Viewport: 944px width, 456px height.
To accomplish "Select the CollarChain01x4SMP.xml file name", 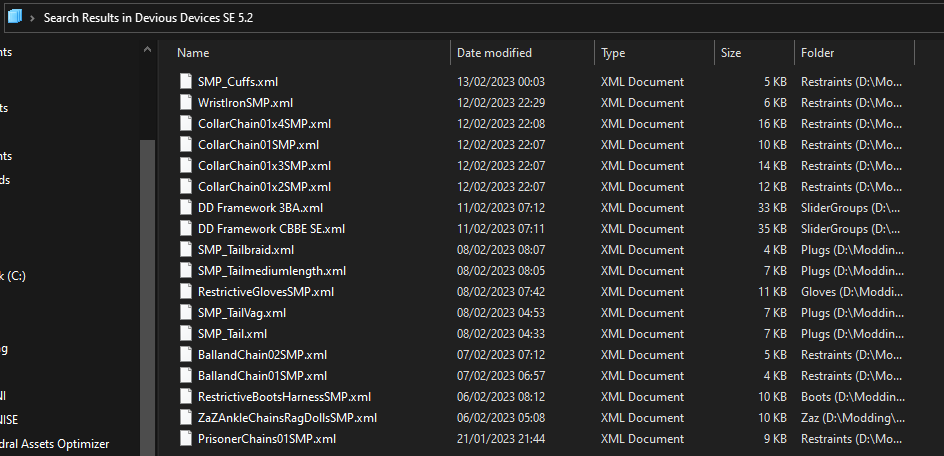I will tap(264, 123).
